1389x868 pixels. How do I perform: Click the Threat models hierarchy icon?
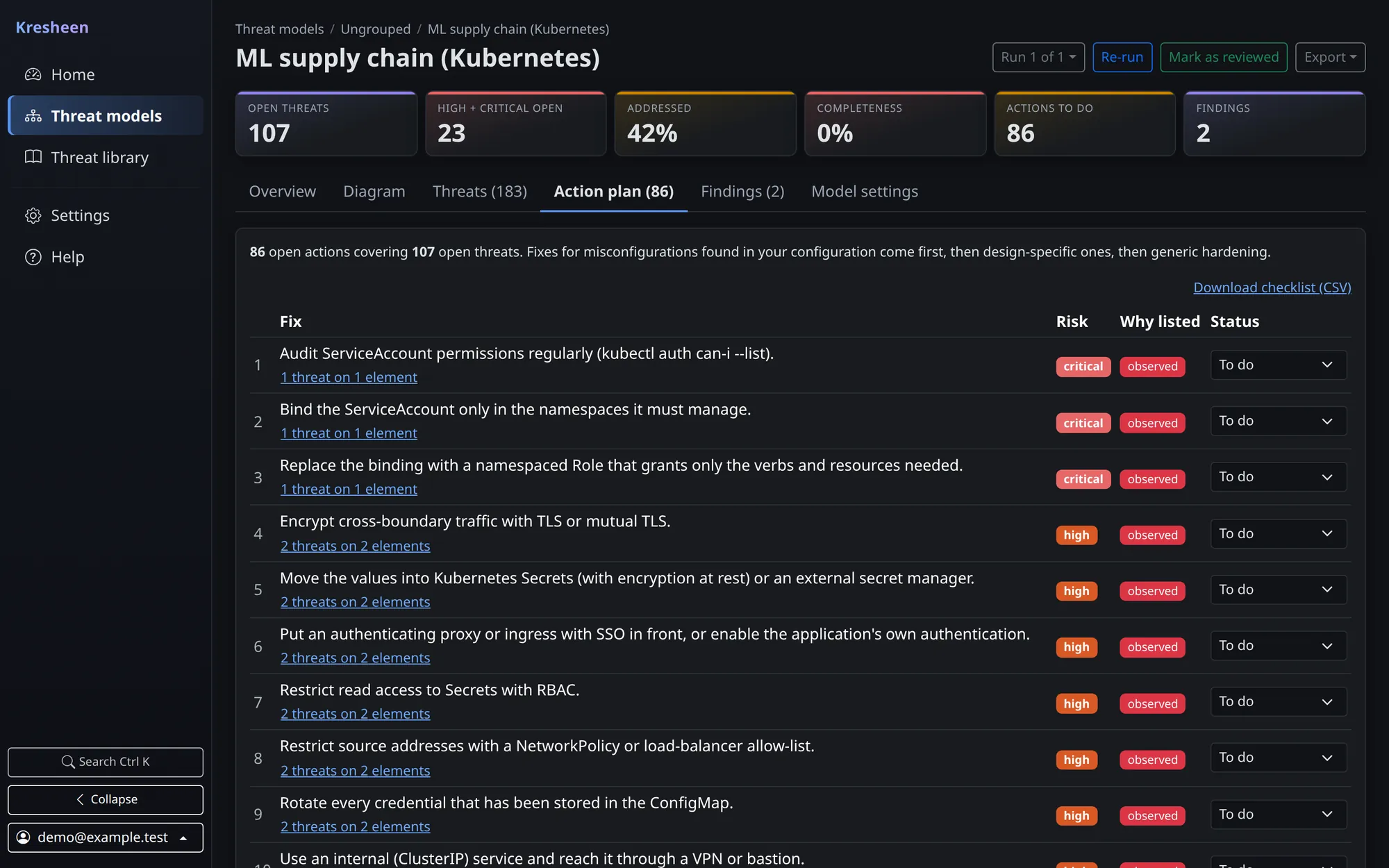[x=33, y=116]
